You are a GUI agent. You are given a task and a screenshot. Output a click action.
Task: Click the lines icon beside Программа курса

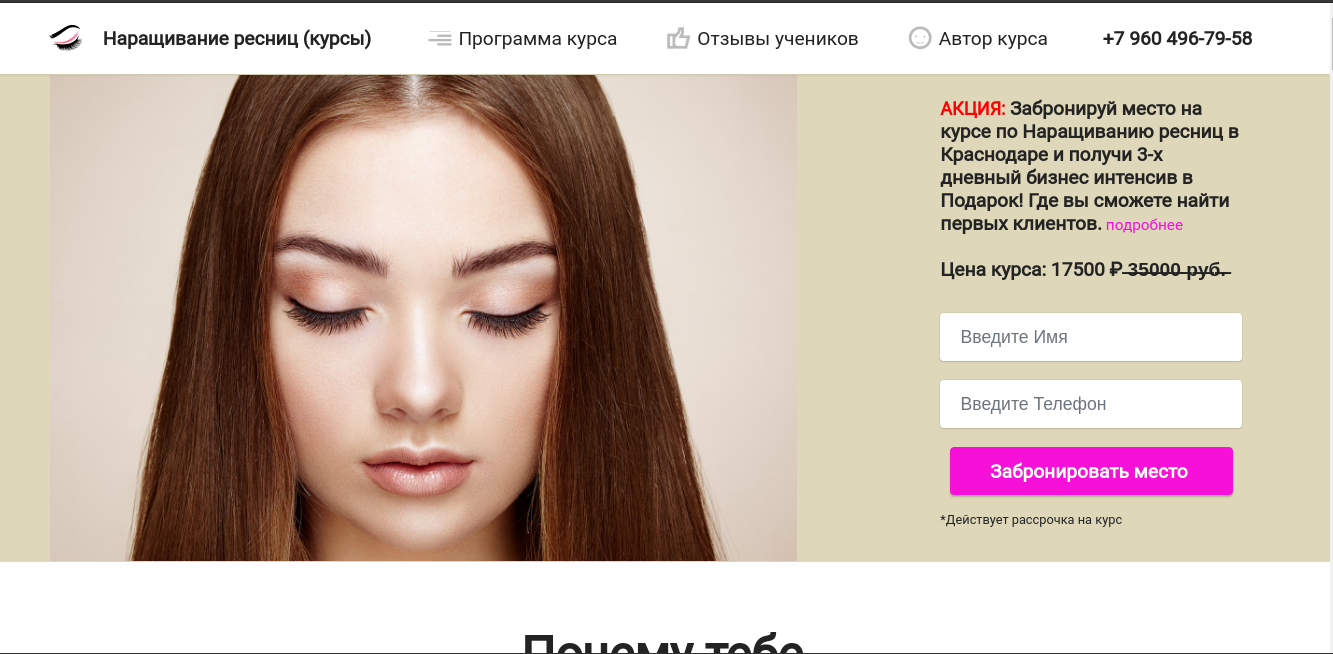click(439, 39)
